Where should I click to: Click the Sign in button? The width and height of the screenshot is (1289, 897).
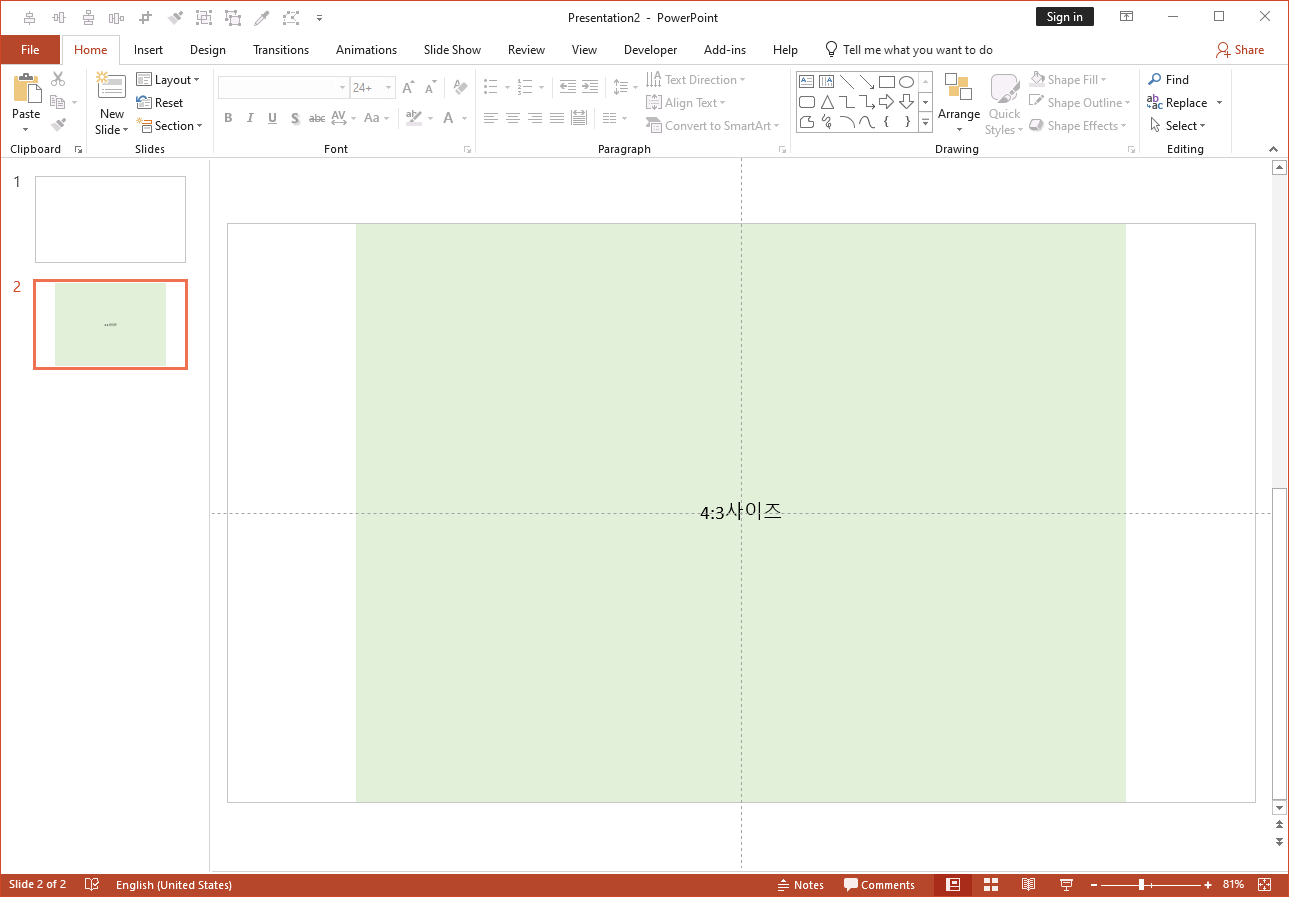click(x=1065, y=17)
